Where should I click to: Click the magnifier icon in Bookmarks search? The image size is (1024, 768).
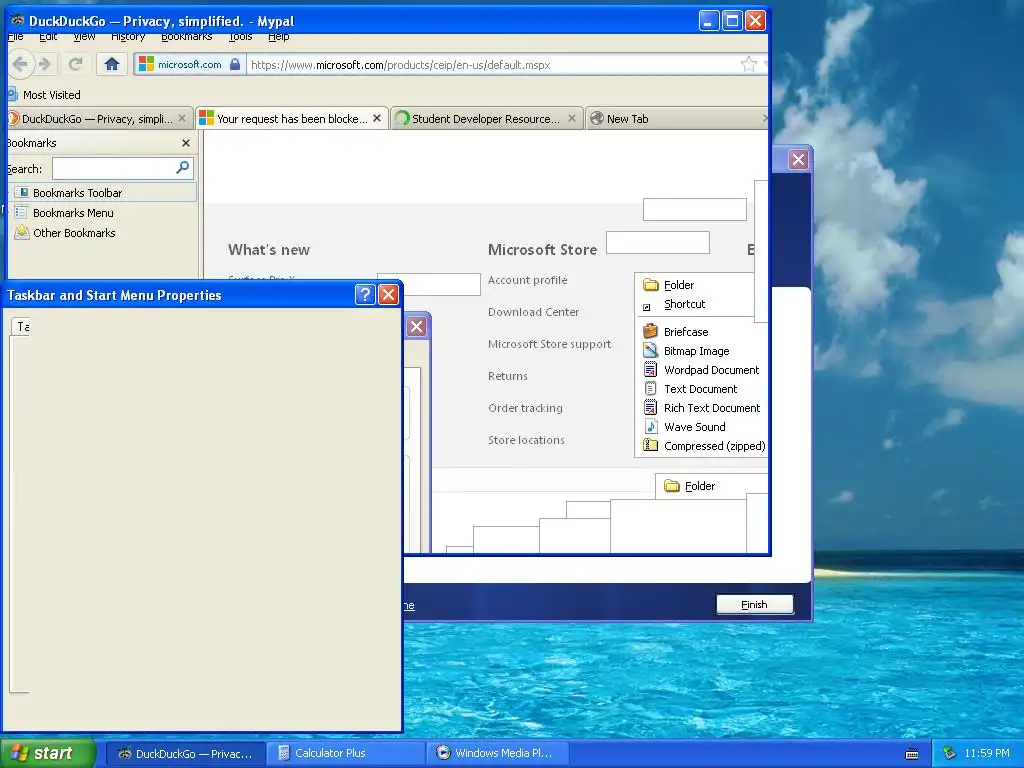coord(183,168)
